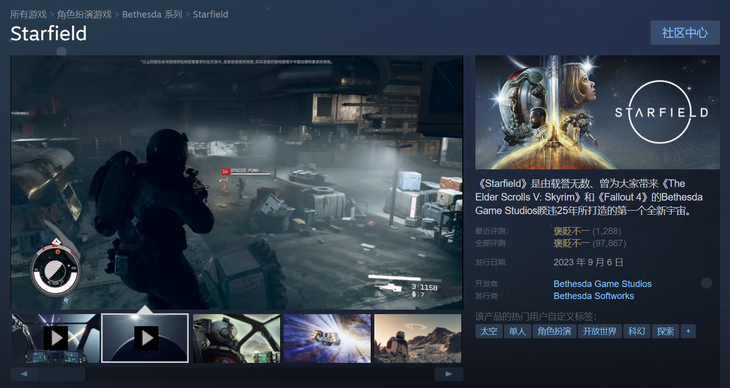Select the cockpit astronaut screenshot thumbnail
Image resolution: width=730 pixels, height=388 pixels.
point(237,338)
